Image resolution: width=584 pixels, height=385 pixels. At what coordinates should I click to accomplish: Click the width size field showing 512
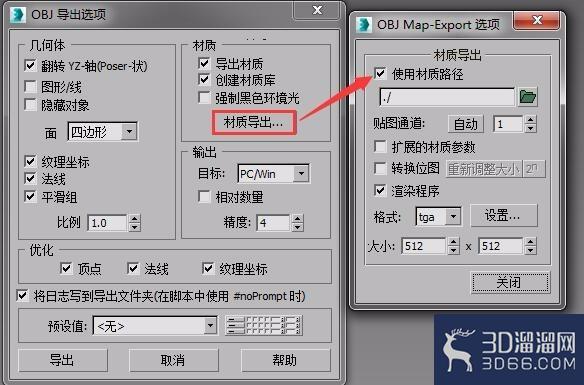tap(424, 246)
